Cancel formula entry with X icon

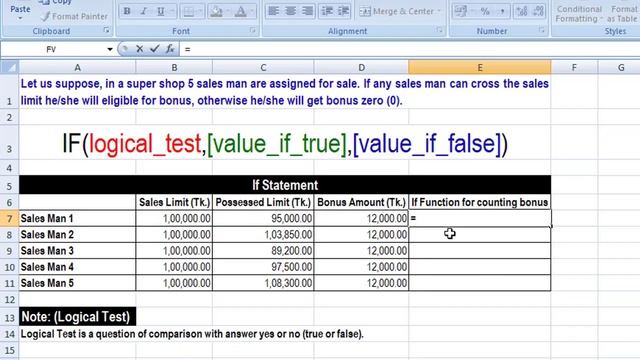tap(140, 49)
